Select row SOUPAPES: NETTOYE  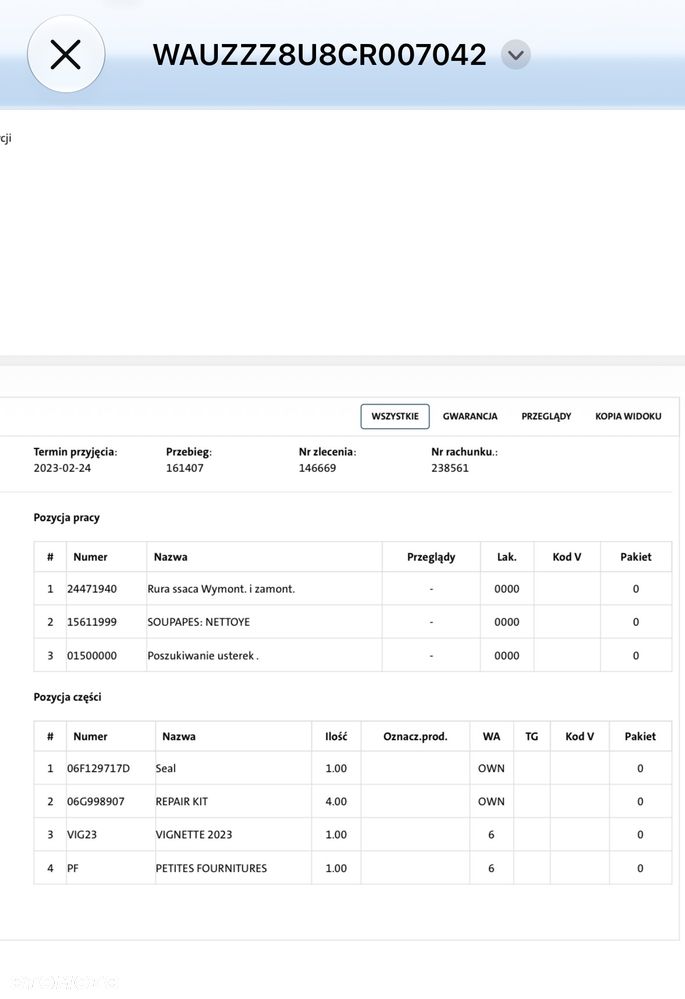(352, 622)
